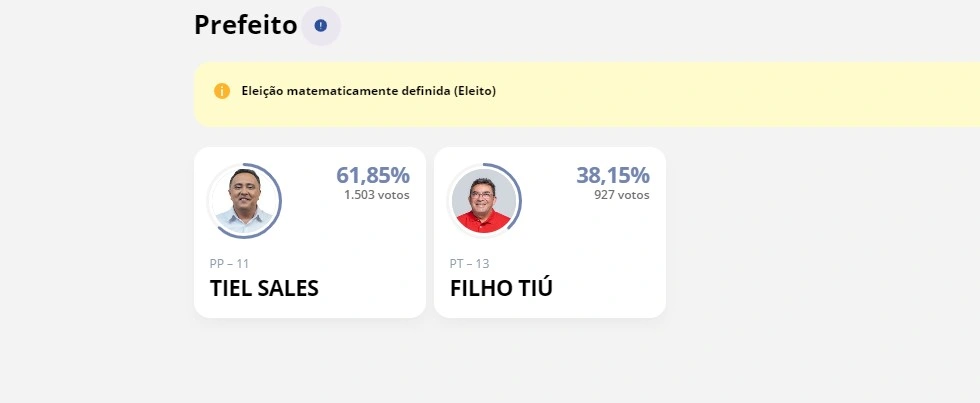The height and width of the screenshot is (403, 980).
Task: Click the 61,85% vote percentage
Action: click(x=372, y=175)
